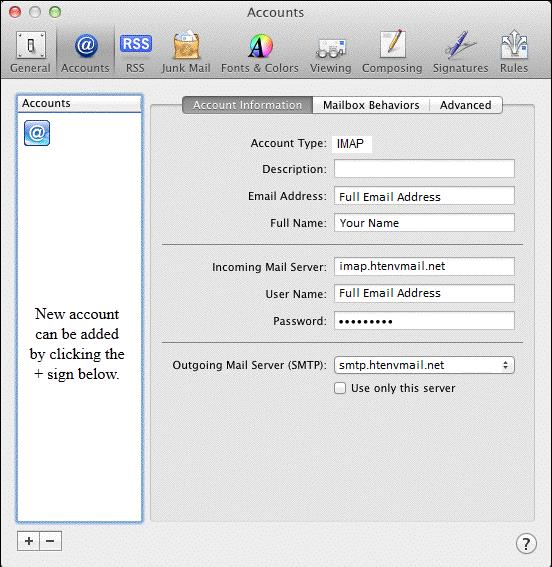The image size is (552, 567).
Task: Remove account with the minus button
Action: (51, 541)
